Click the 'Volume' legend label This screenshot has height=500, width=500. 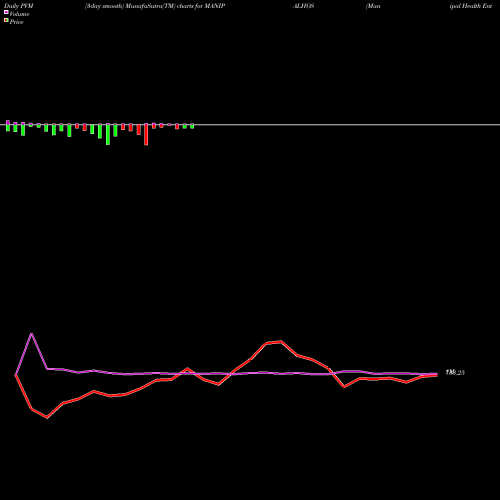pos(19,14)
